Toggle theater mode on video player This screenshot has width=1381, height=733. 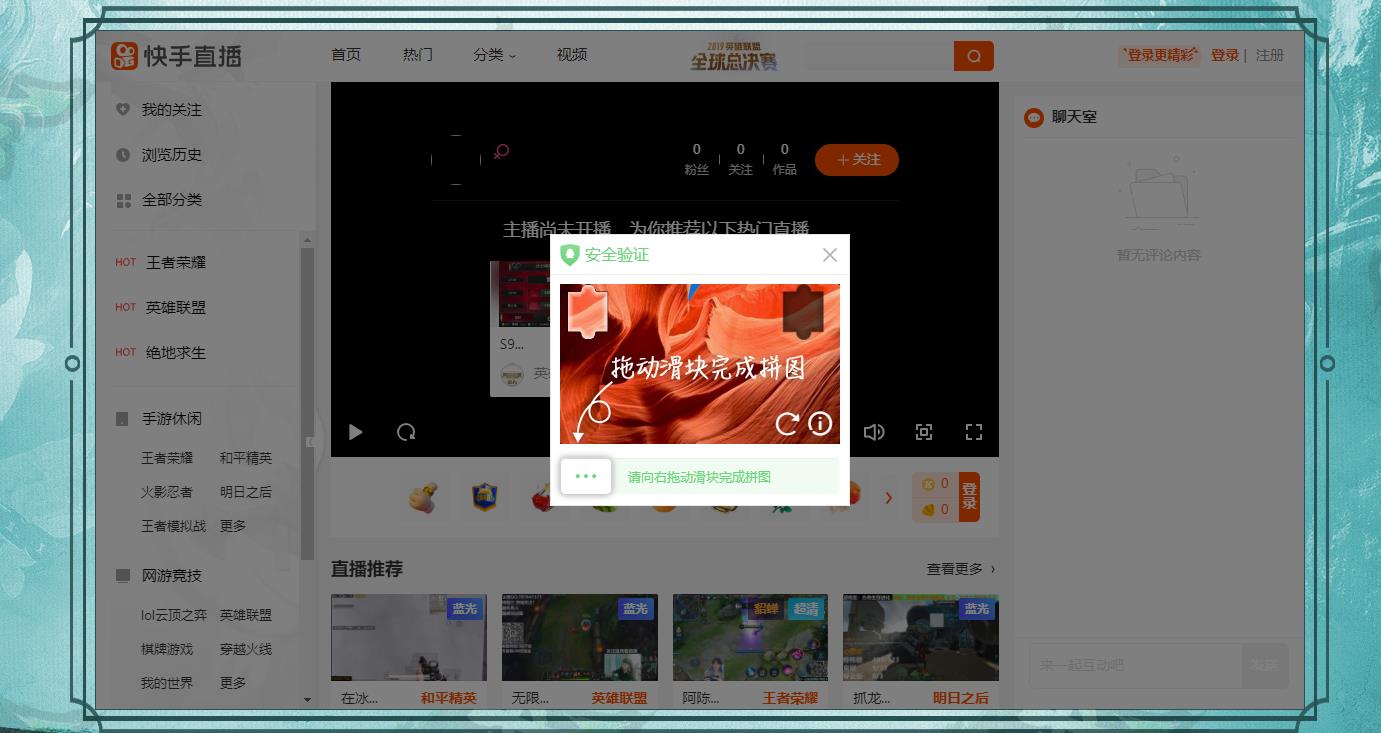924,432
